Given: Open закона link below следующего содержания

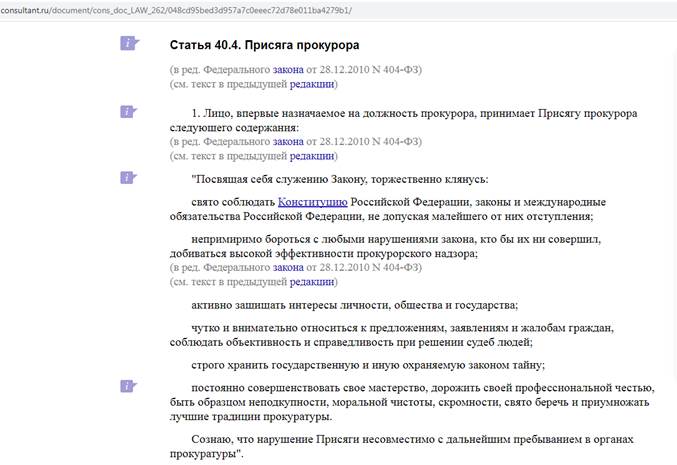Looking at the screenshot, I should tap(288, 142).
